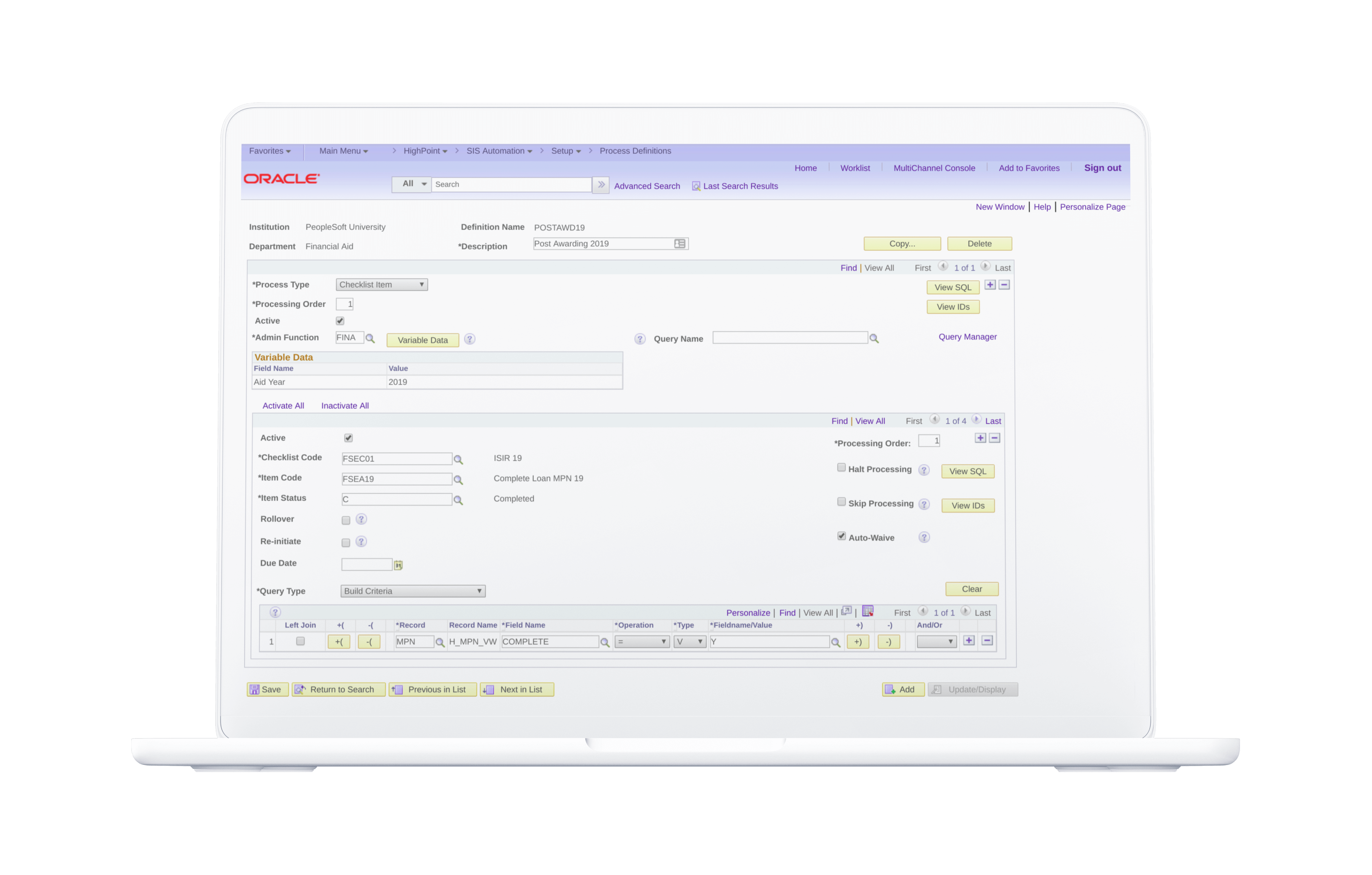
Task: Click the Copy... button
Action: tap(902, 244)
